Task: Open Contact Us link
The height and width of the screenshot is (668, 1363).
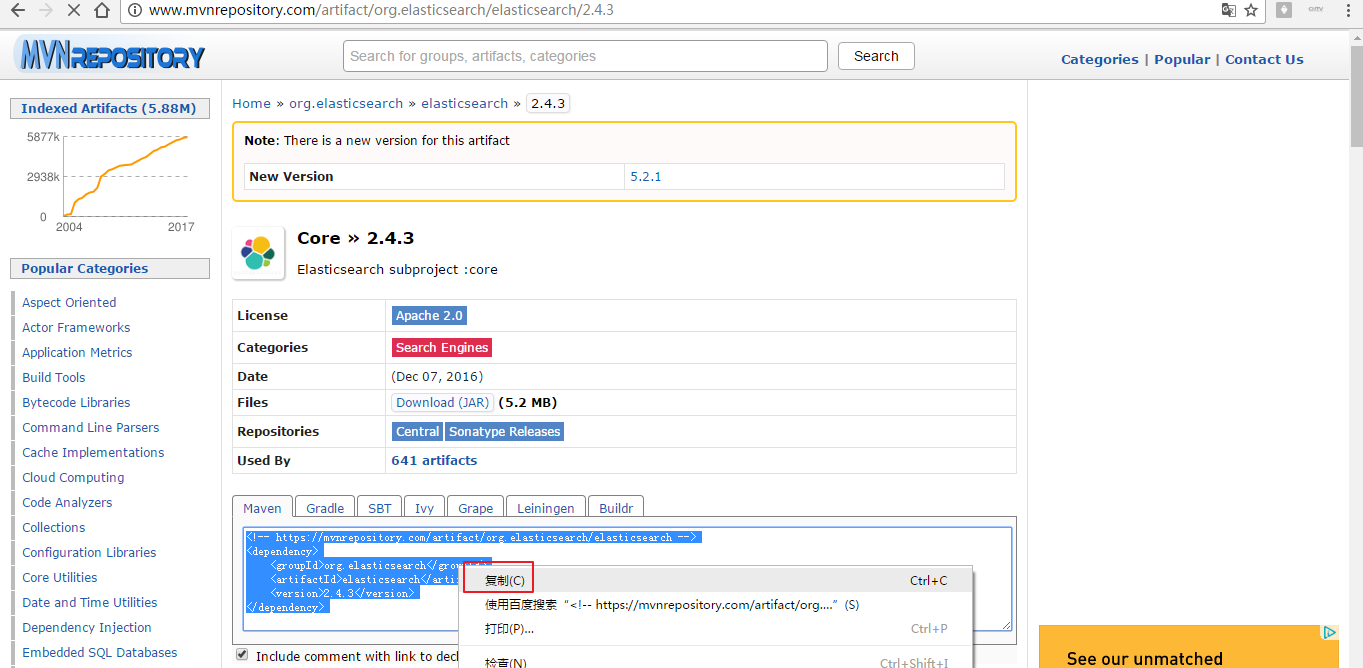Action: pos(1264,59)
